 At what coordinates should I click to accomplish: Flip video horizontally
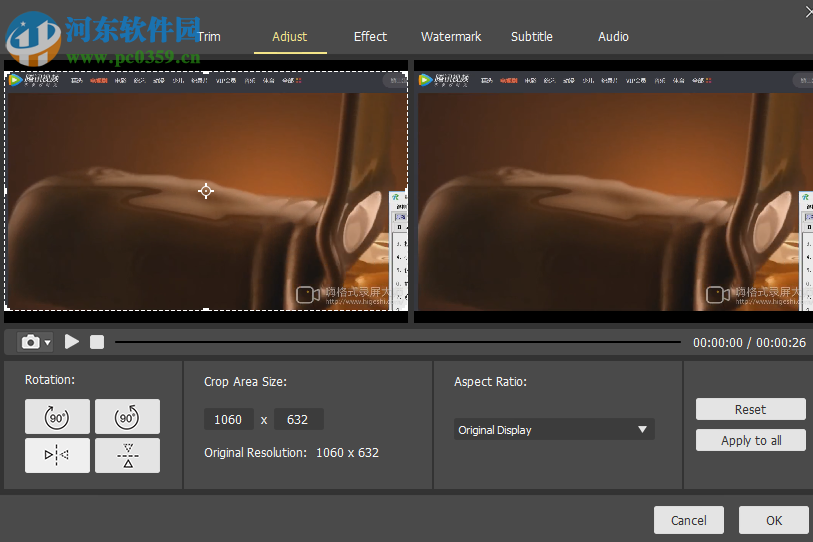57,455
